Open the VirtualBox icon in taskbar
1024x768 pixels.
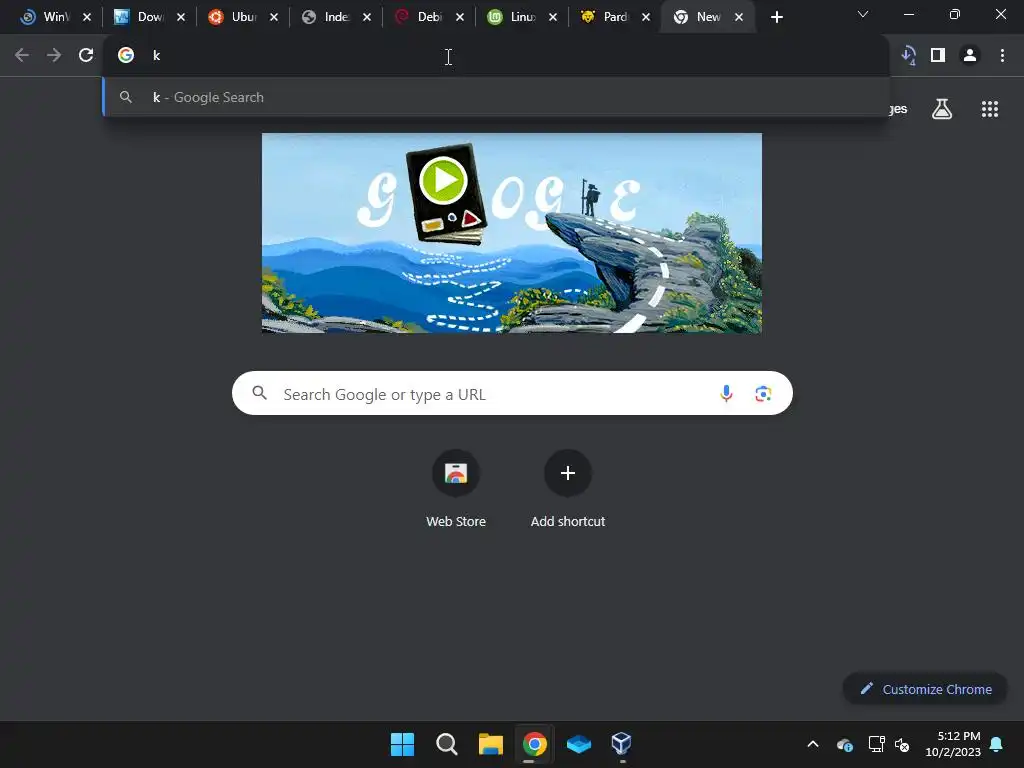tap(621, 744)
